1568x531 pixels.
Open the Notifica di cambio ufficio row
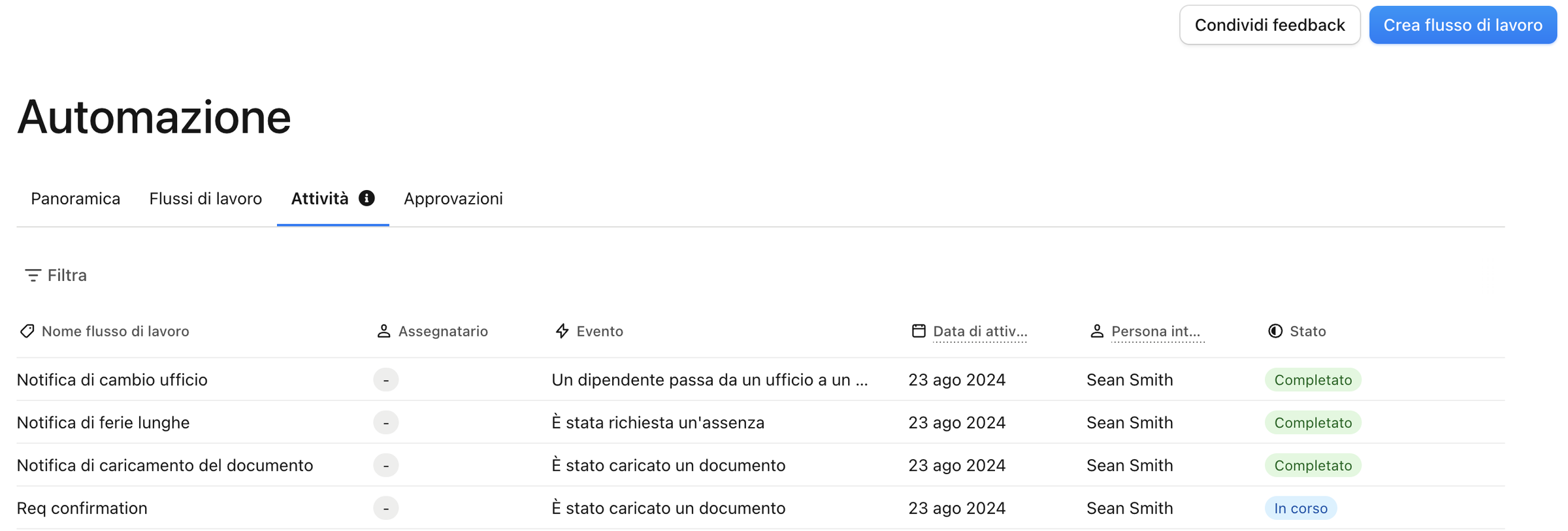click(x=760, y=379)
